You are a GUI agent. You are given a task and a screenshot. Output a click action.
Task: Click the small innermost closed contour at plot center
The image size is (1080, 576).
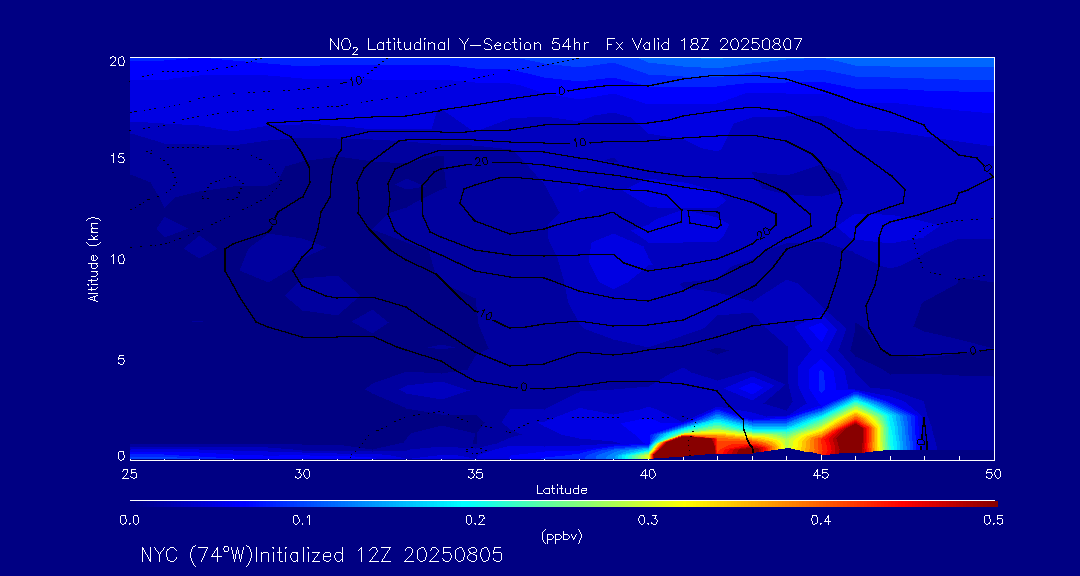point(703,215)
